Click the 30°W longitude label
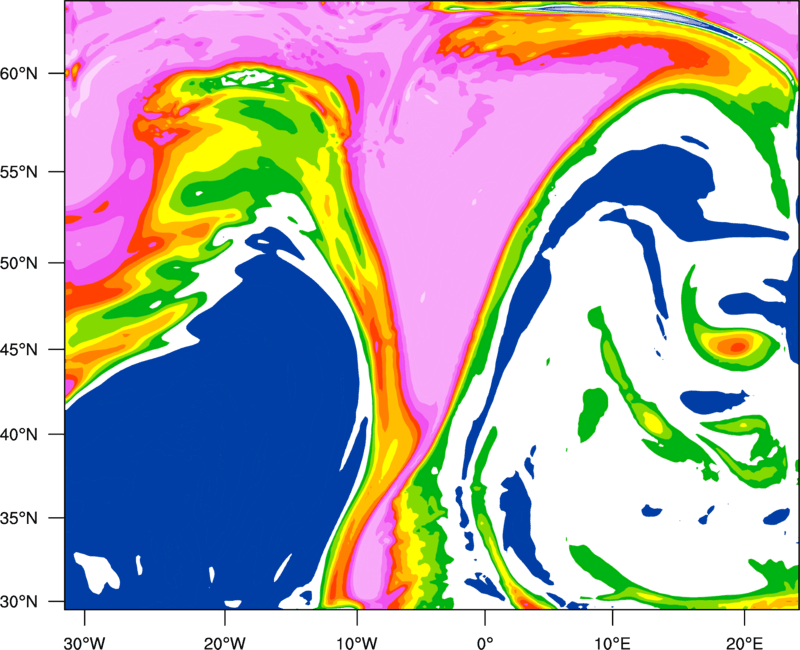This screenshot has height=650, width=800. pos(84,643)
